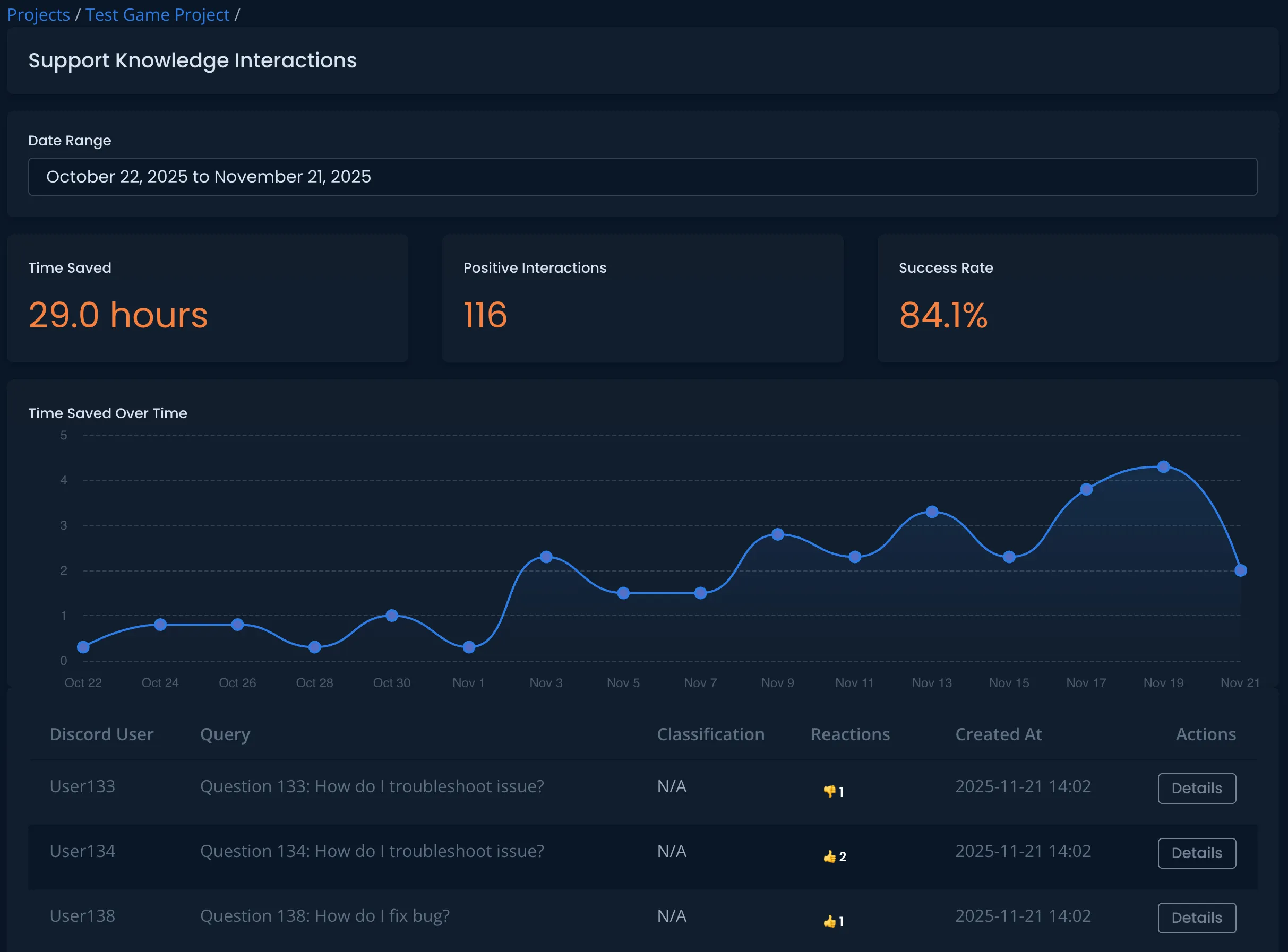
Task: Open Test Game Project breadcrumb link
Action: tap(157, 14)
